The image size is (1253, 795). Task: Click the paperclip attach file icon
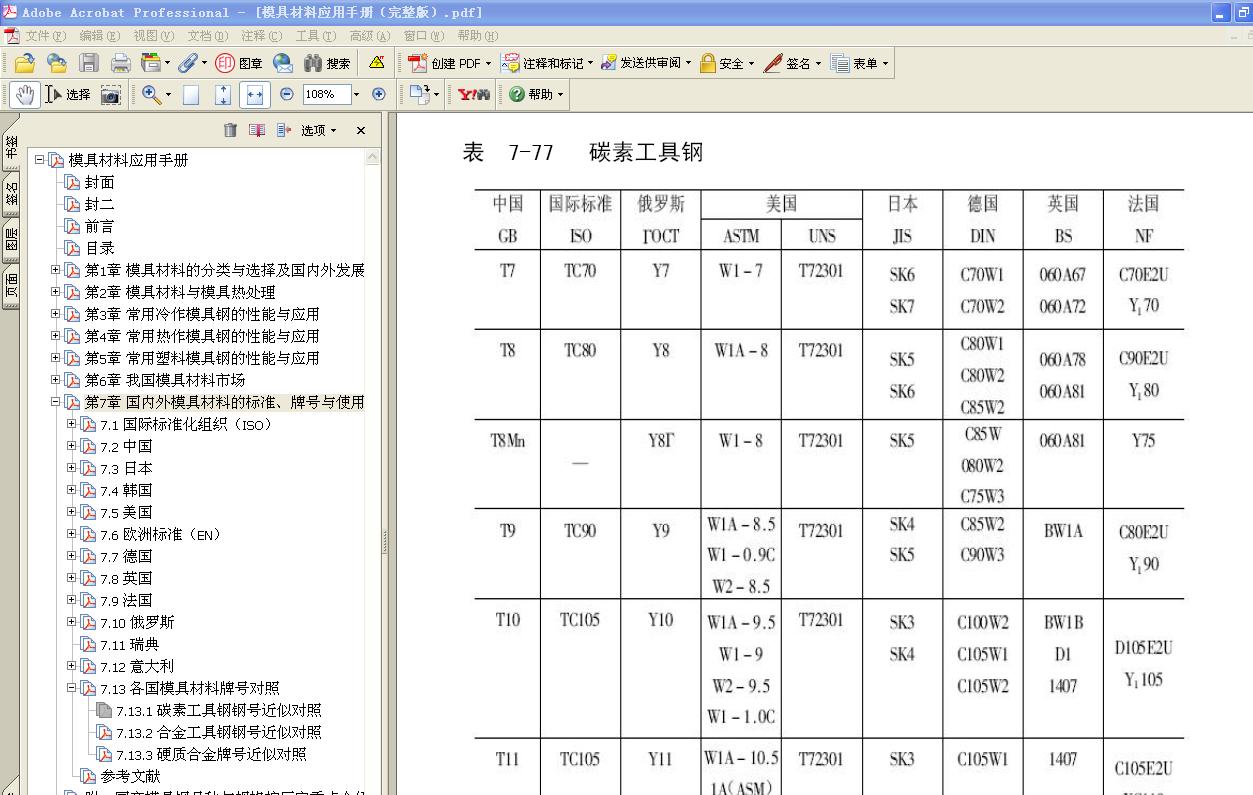[x=187, y=63]
